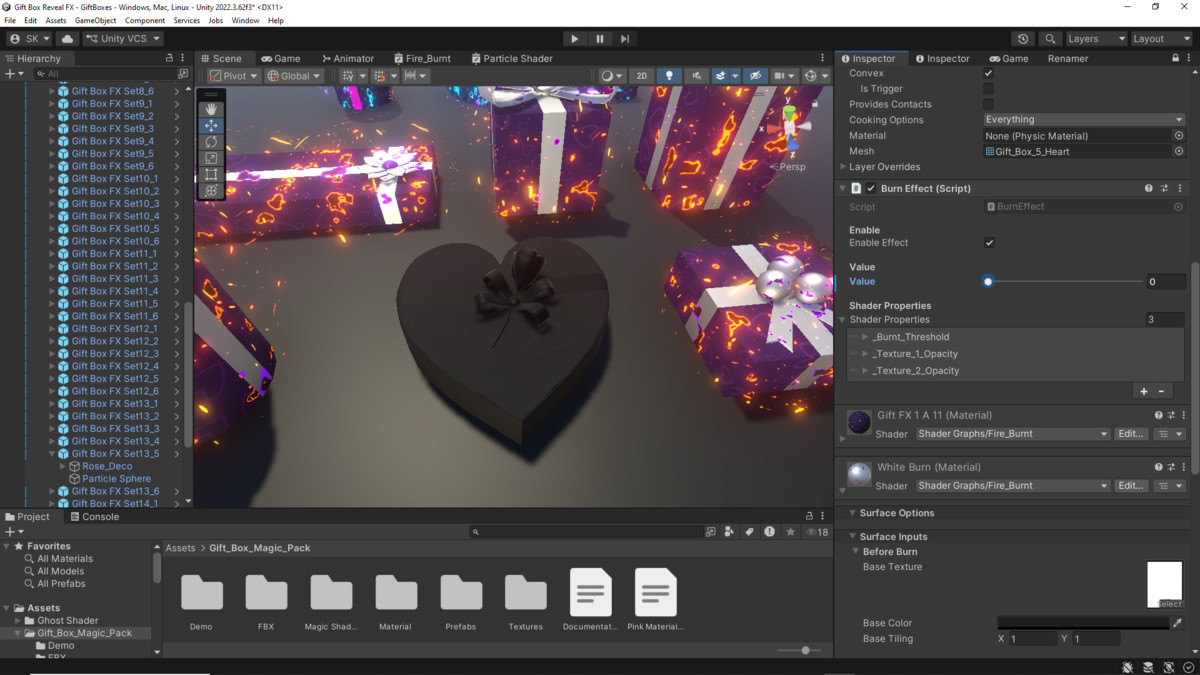The height and width of the screenshot is (675, 1200).
Task: Uncheck the Enable Effect checkbox
Action: [x=989, y=243]
